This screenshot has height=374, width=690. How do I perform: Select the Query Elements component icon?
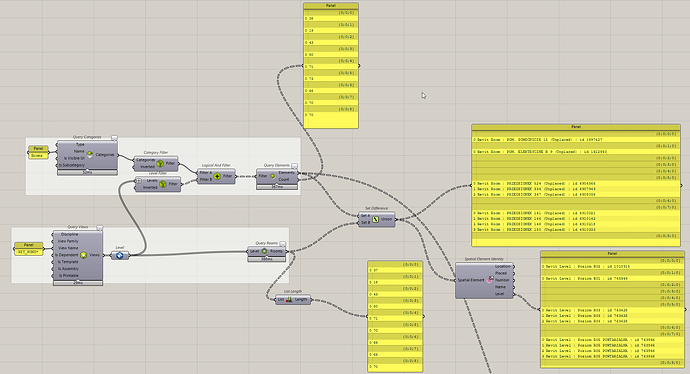[x=273, y=176]
